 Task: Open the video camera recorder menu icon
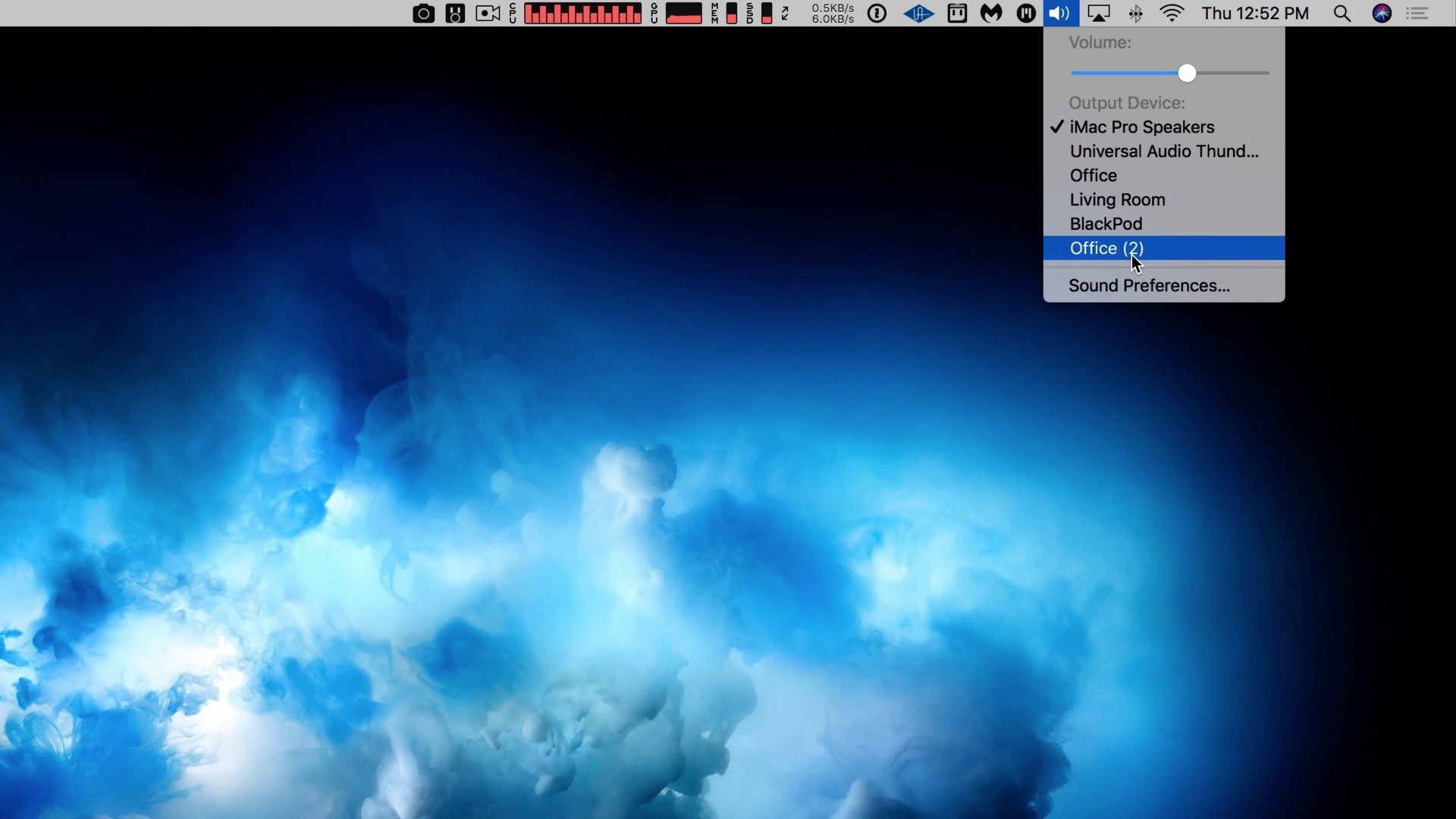click(488, 14)
